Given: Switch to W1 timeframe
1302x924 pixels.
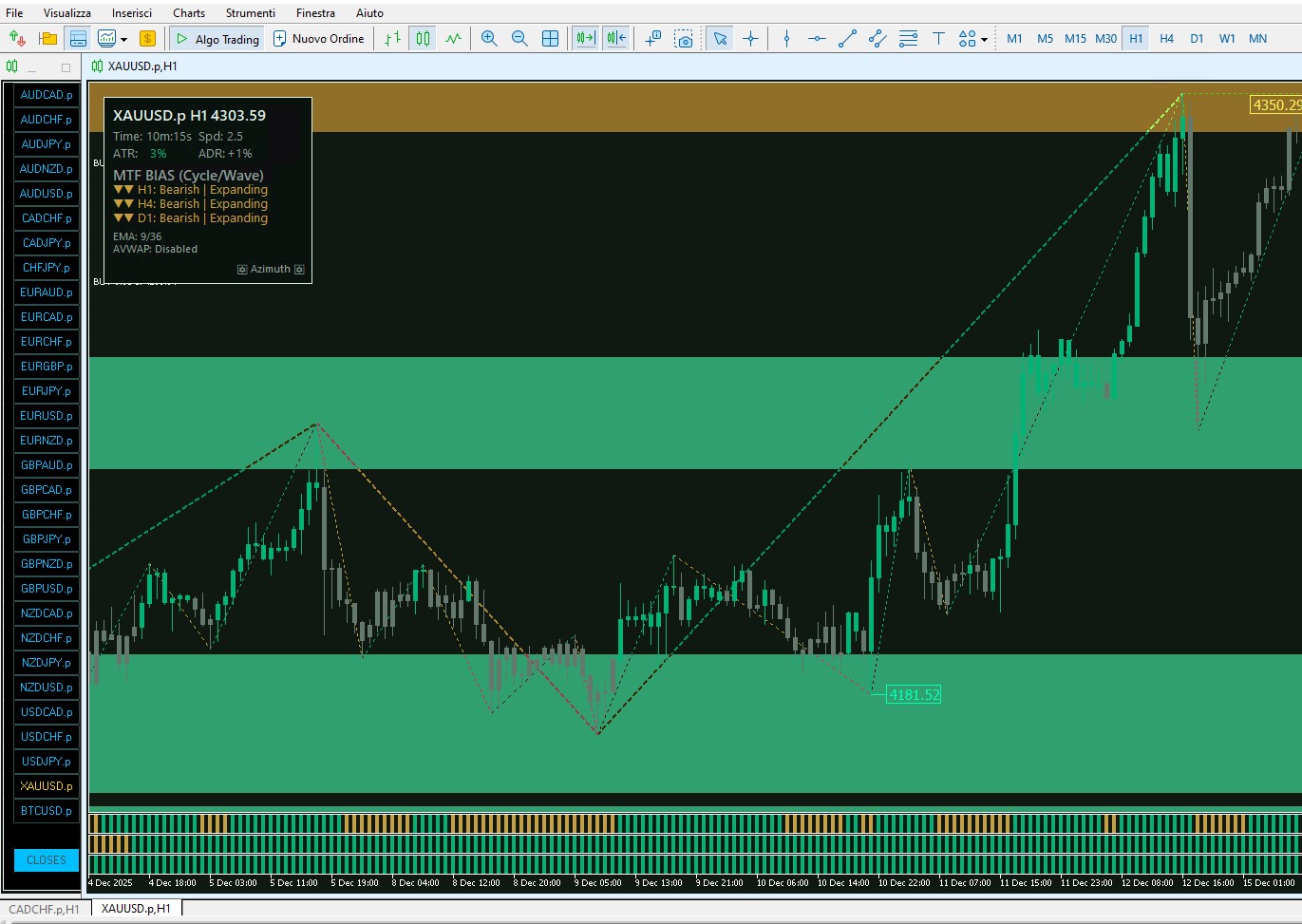Looking at the screenshot, I should coord(1227,39).
